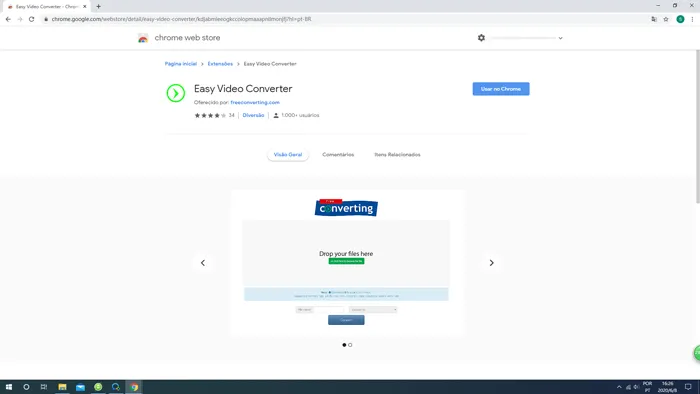Open File Explorer from taskbar

pos(62,387)
